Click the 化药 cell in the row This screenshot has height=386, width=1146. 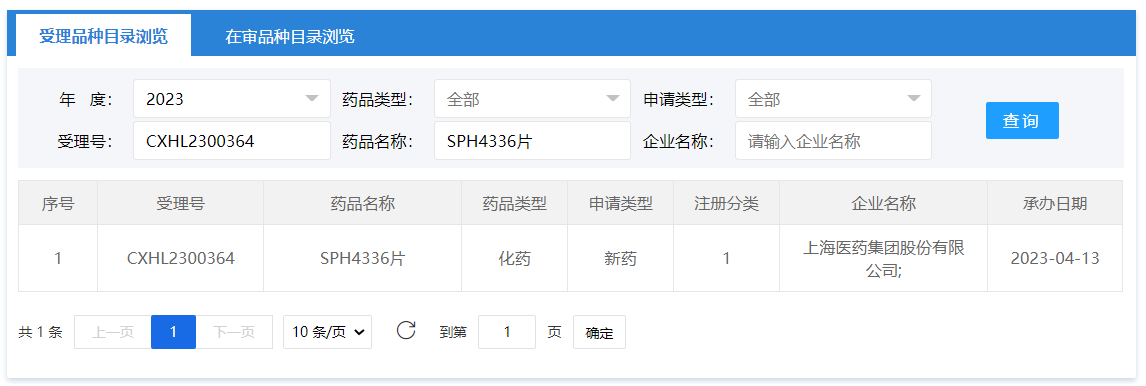[x=515, y=258]
